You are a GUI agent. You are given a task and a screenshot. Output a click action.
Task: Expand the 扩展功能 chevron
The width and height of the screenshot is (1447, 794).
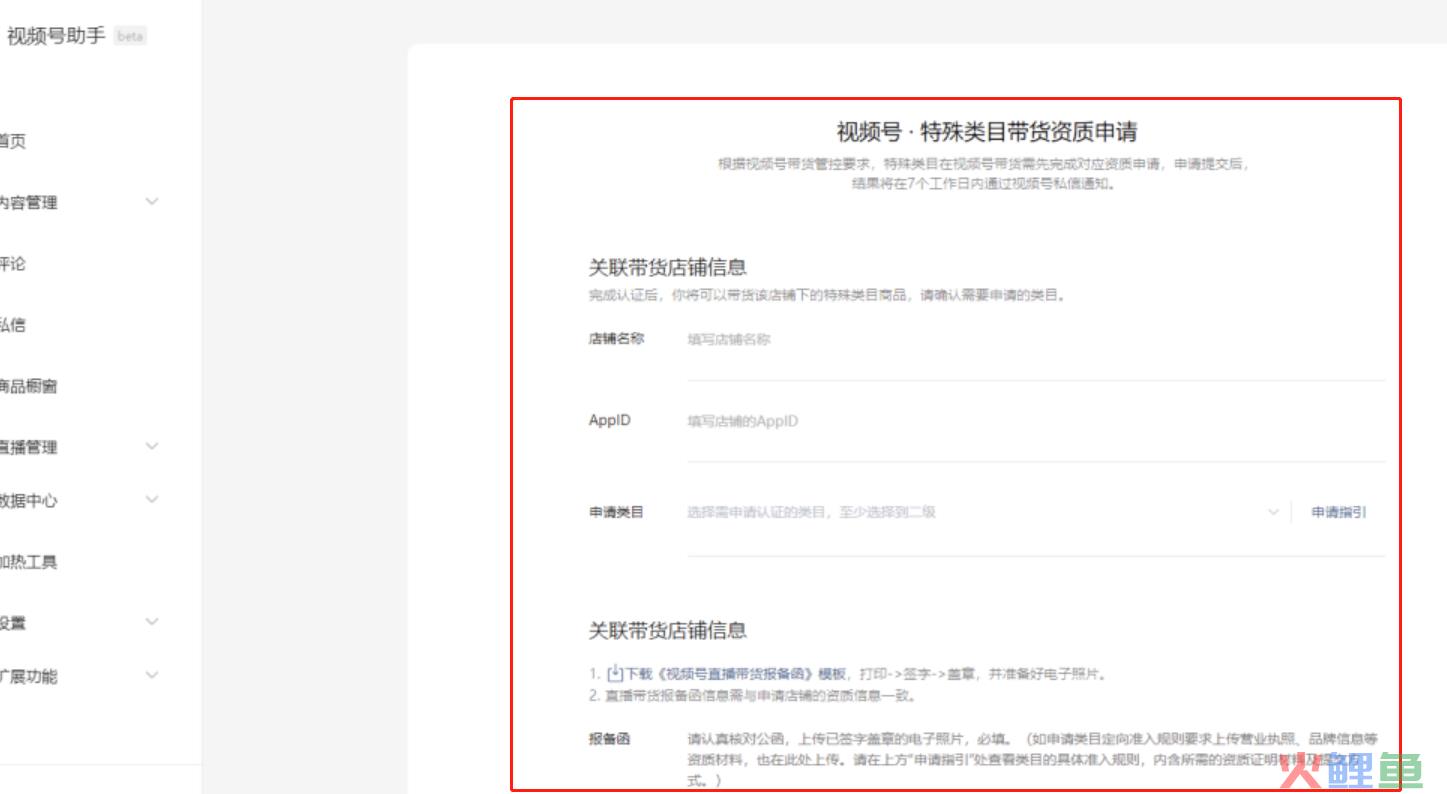[152, 675]
